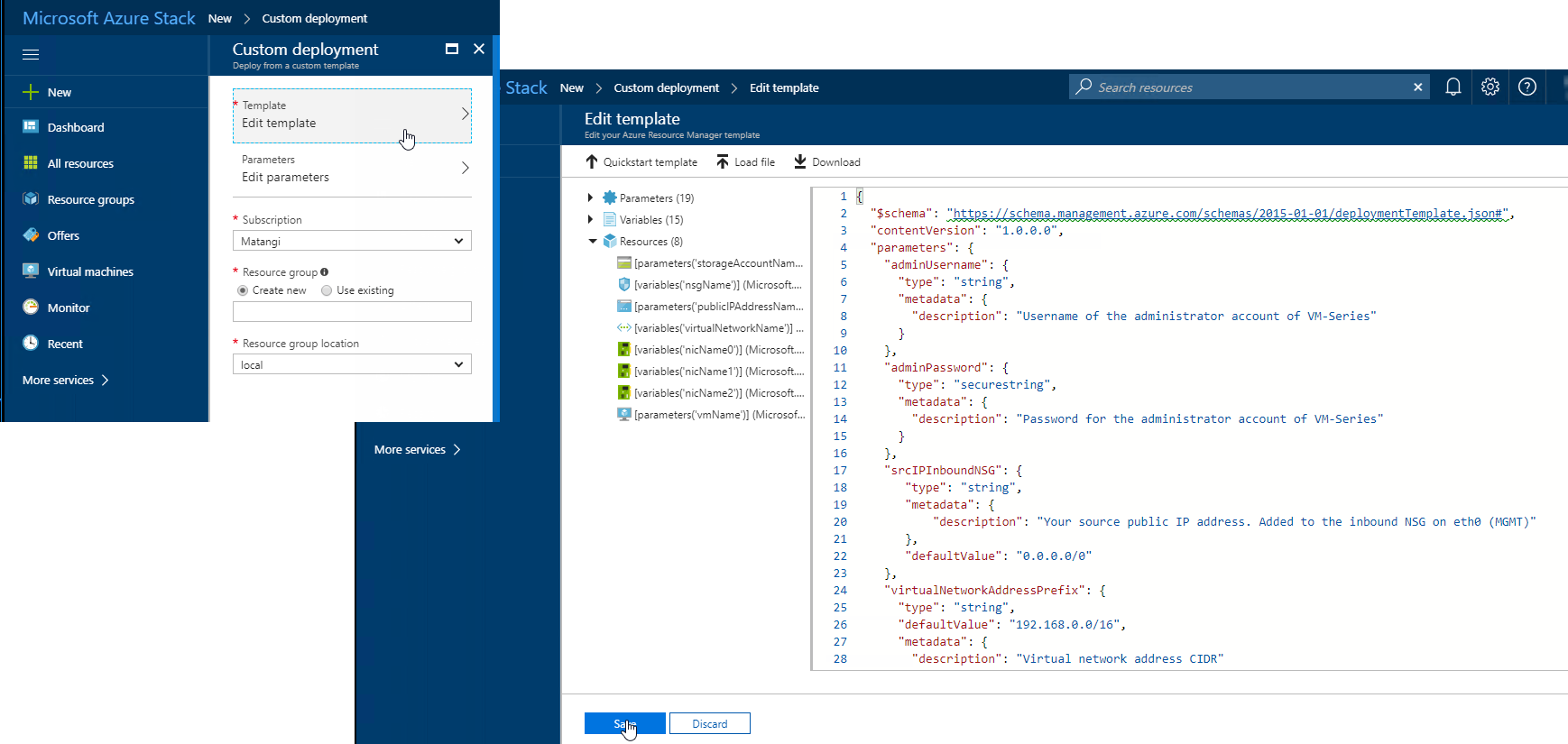Click Custom deployment breadcrumb in Edit template bar
This screenshot has width=1568, height=744.
pyautogui.click(x=666, y=87)
